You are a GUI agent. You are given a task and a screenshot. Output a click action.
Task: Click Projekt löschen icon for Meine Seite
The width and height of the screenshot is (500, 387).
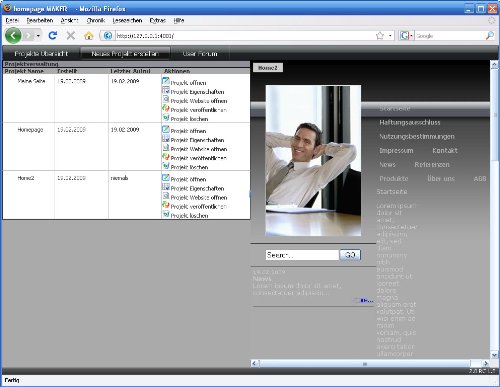[166, 117]
